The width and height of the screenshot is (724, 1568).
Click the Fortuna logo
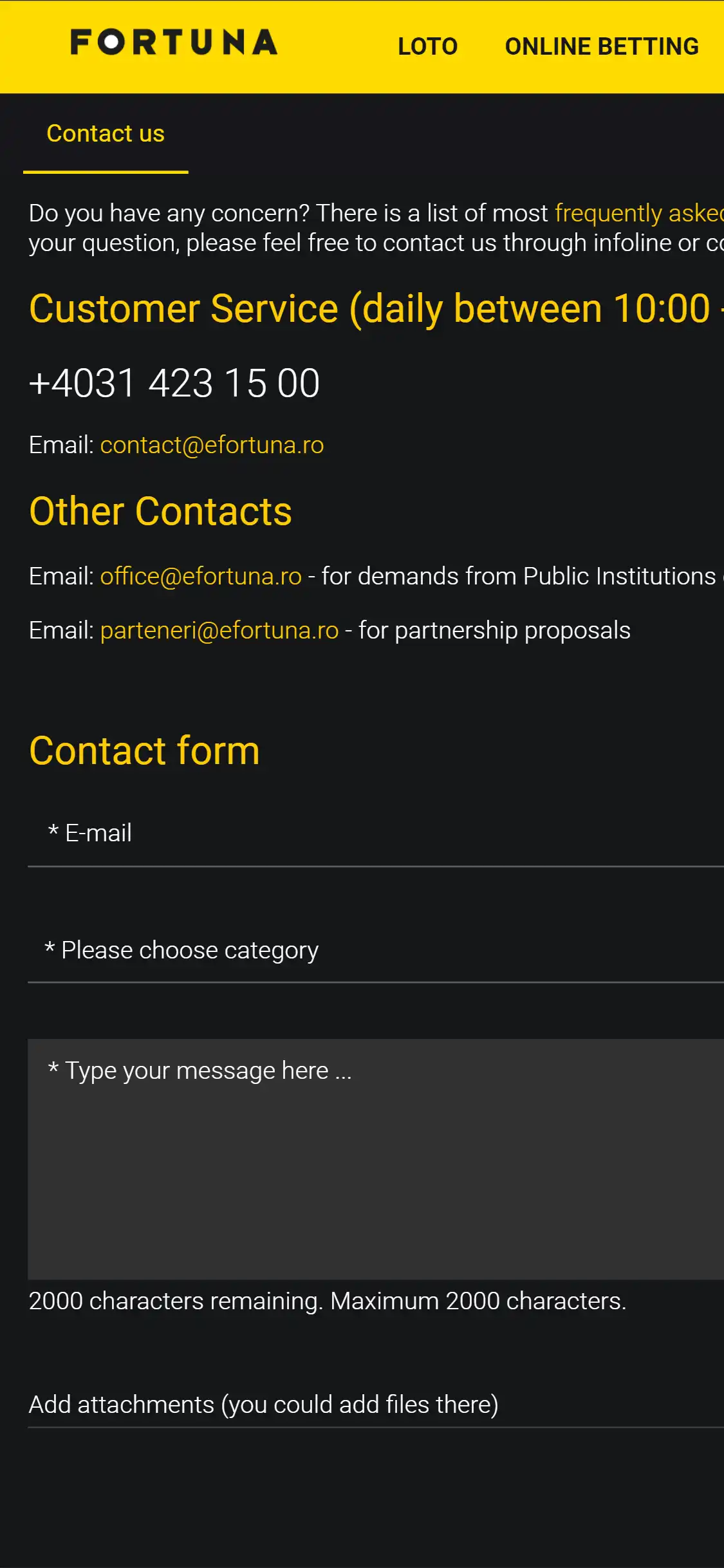174,42
